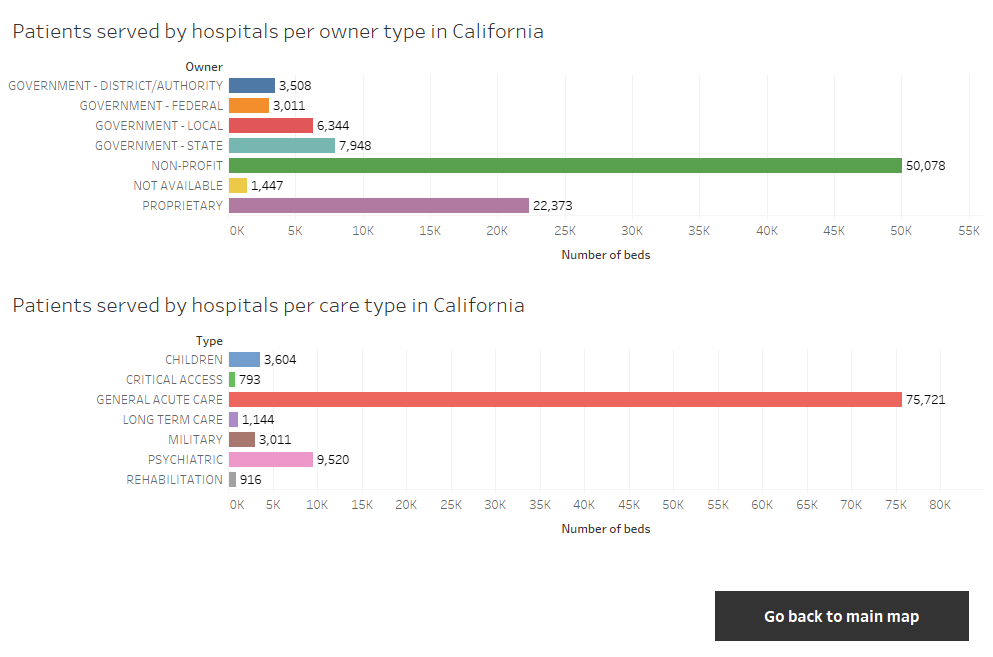The image size is (993, 657).
Task: Click the Owner column header label
Action: [204, 66]
